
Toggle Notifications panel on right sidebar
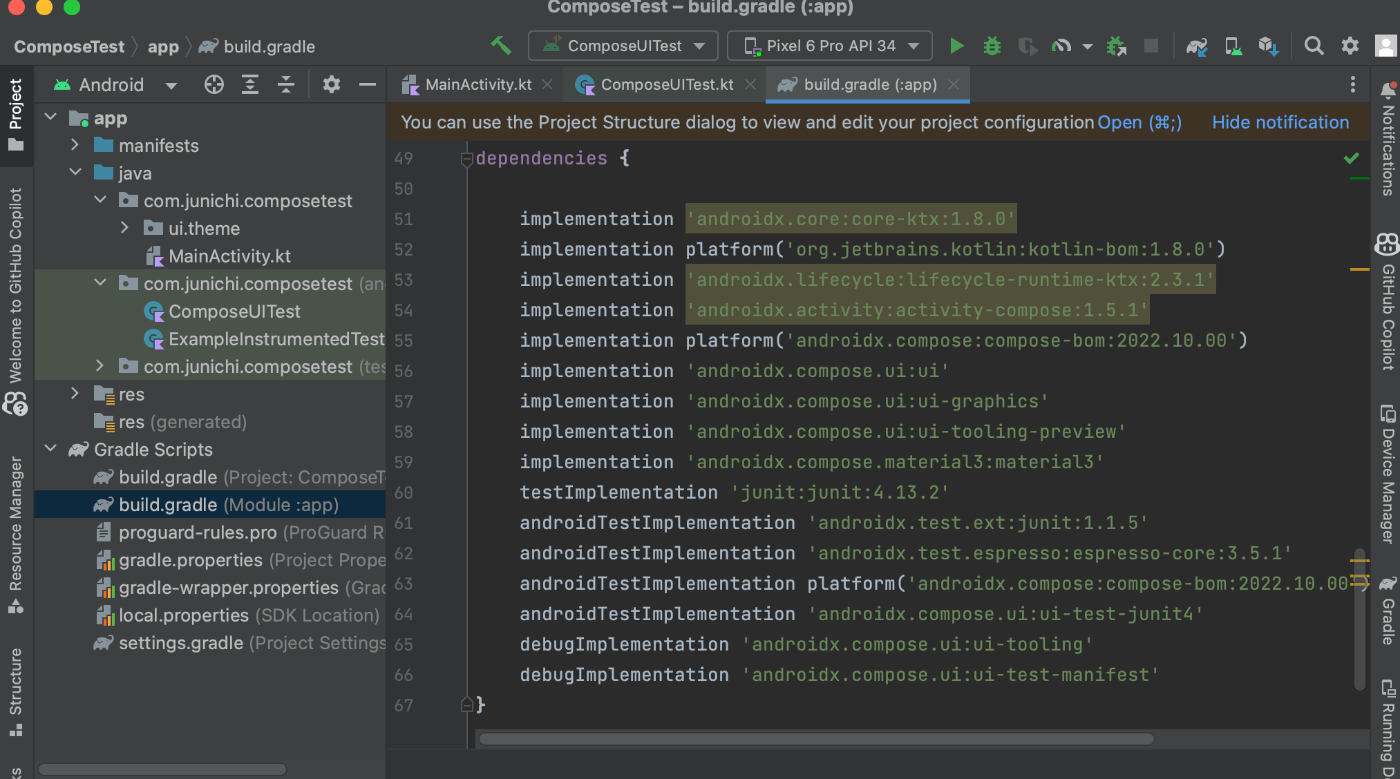click(x=1387, y=138)
